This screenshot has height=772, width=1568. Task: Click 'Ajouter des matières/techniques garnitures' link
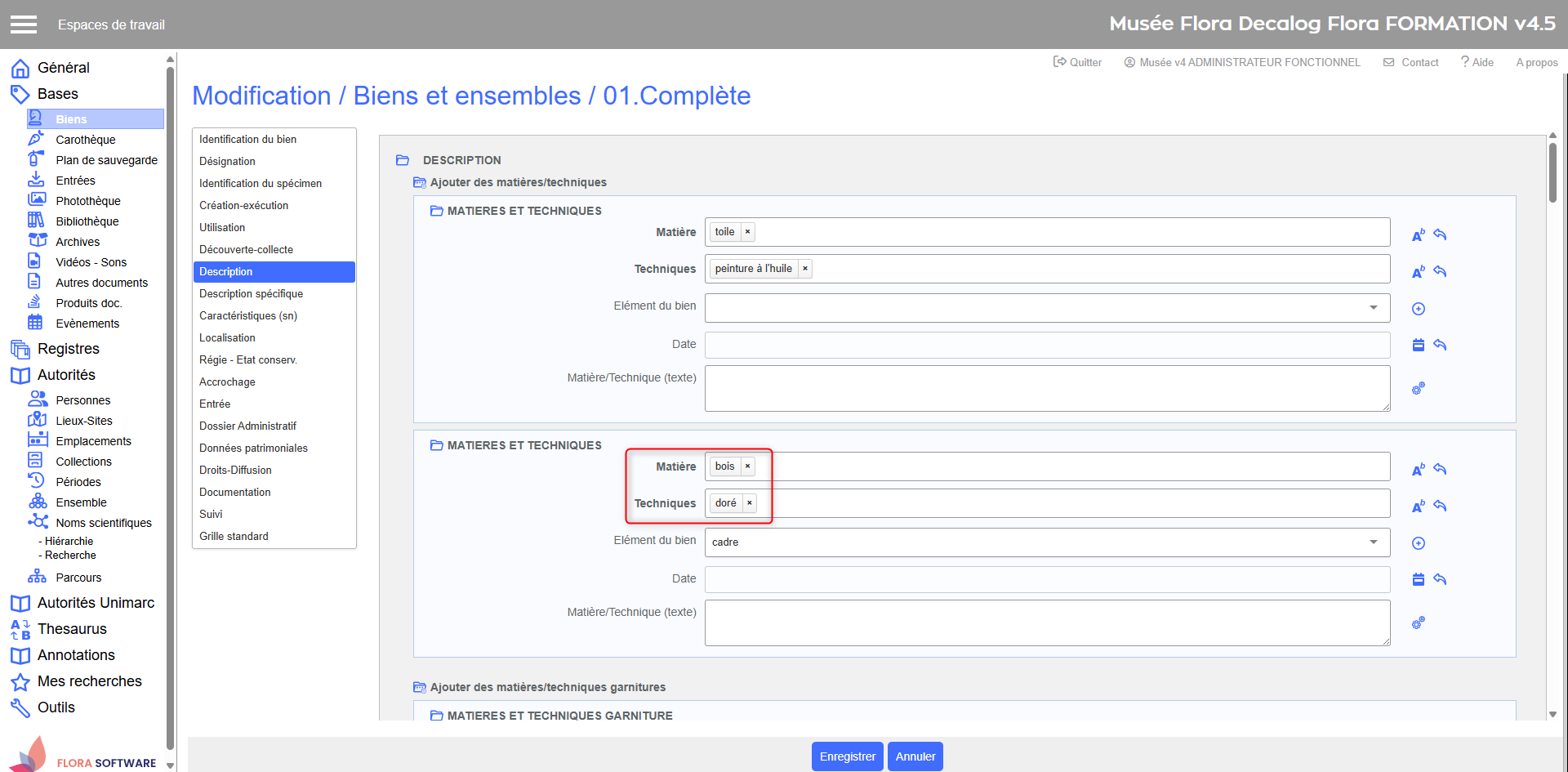(x=547, y=687)
